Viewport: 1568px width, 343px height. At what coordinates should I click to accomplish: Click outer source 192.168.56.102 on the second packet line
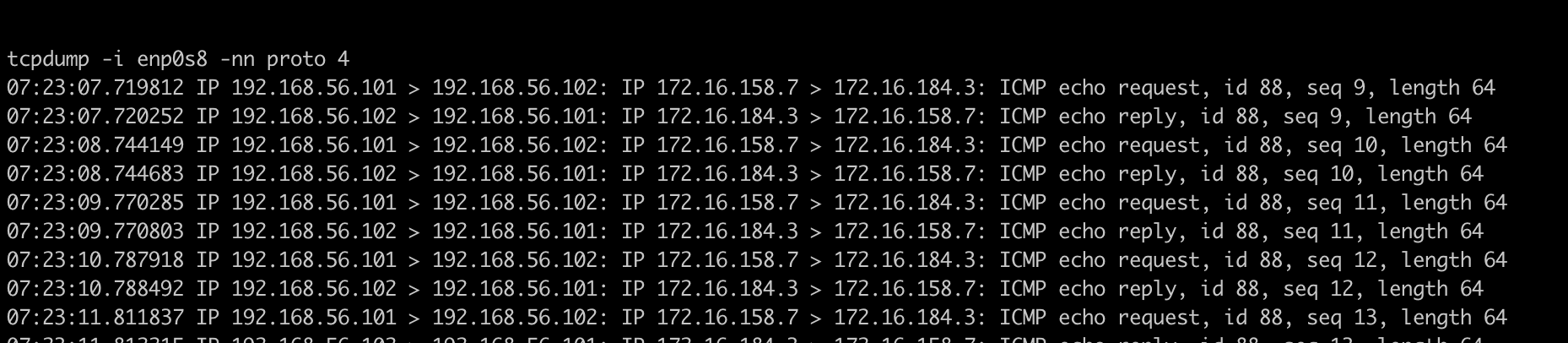314,117
